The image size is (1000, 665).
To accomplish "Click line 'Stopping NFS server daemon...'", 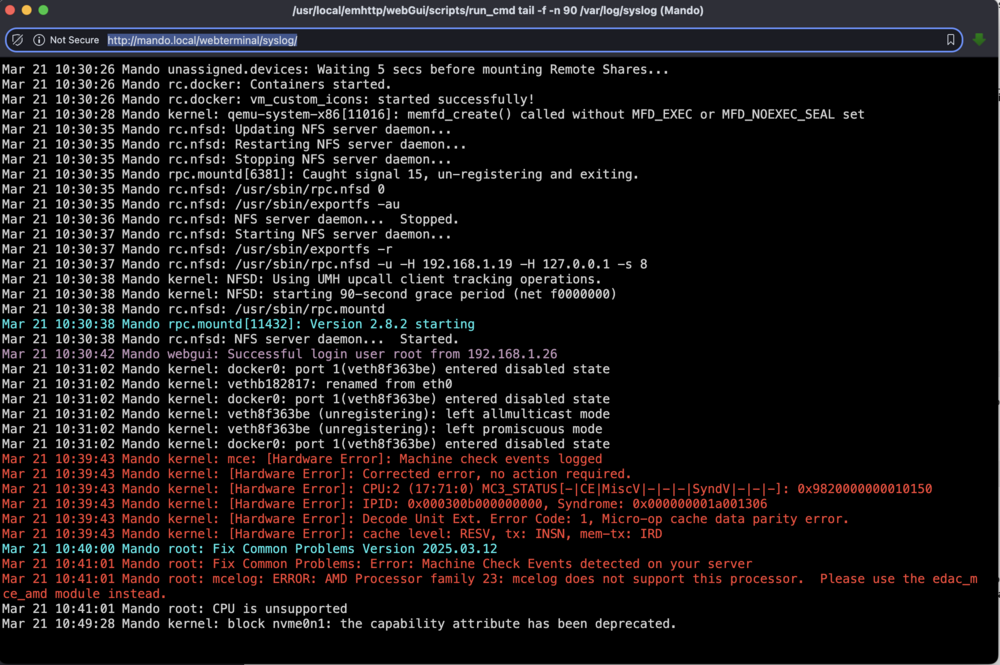I will pyautogui.click(x=226, y=159).
